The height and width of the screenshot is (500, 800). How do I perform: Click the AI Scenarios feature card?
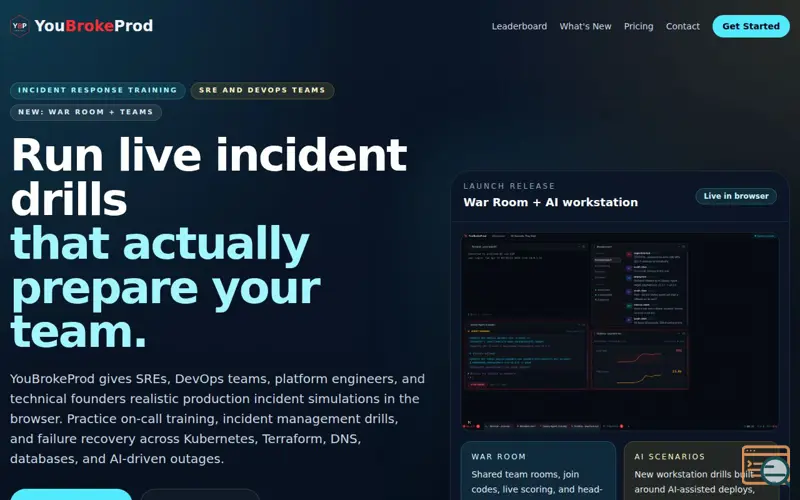[x=701, y=471]
